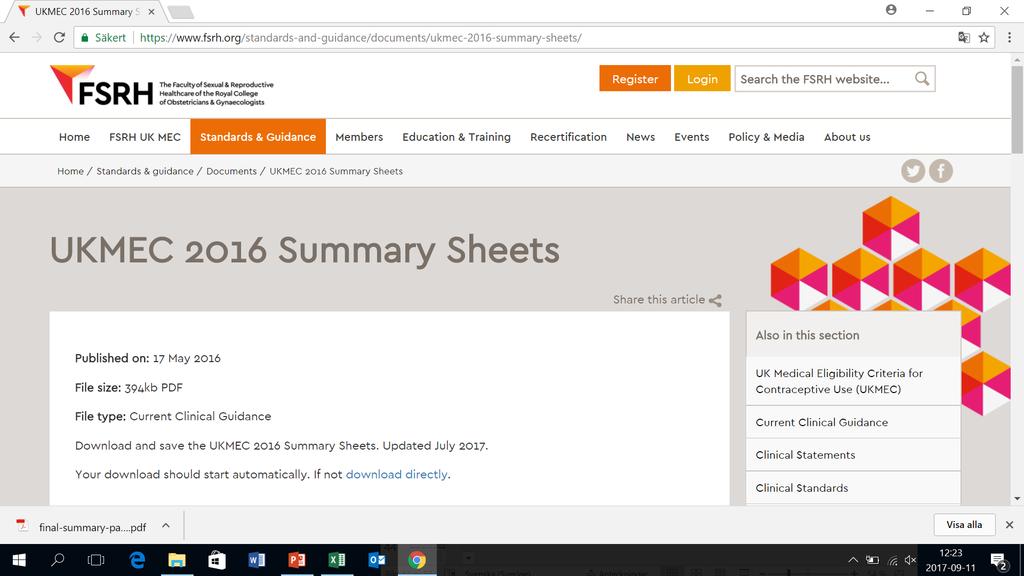Open Policy & Media menu
1024x576 pixels.
(767, 137)
